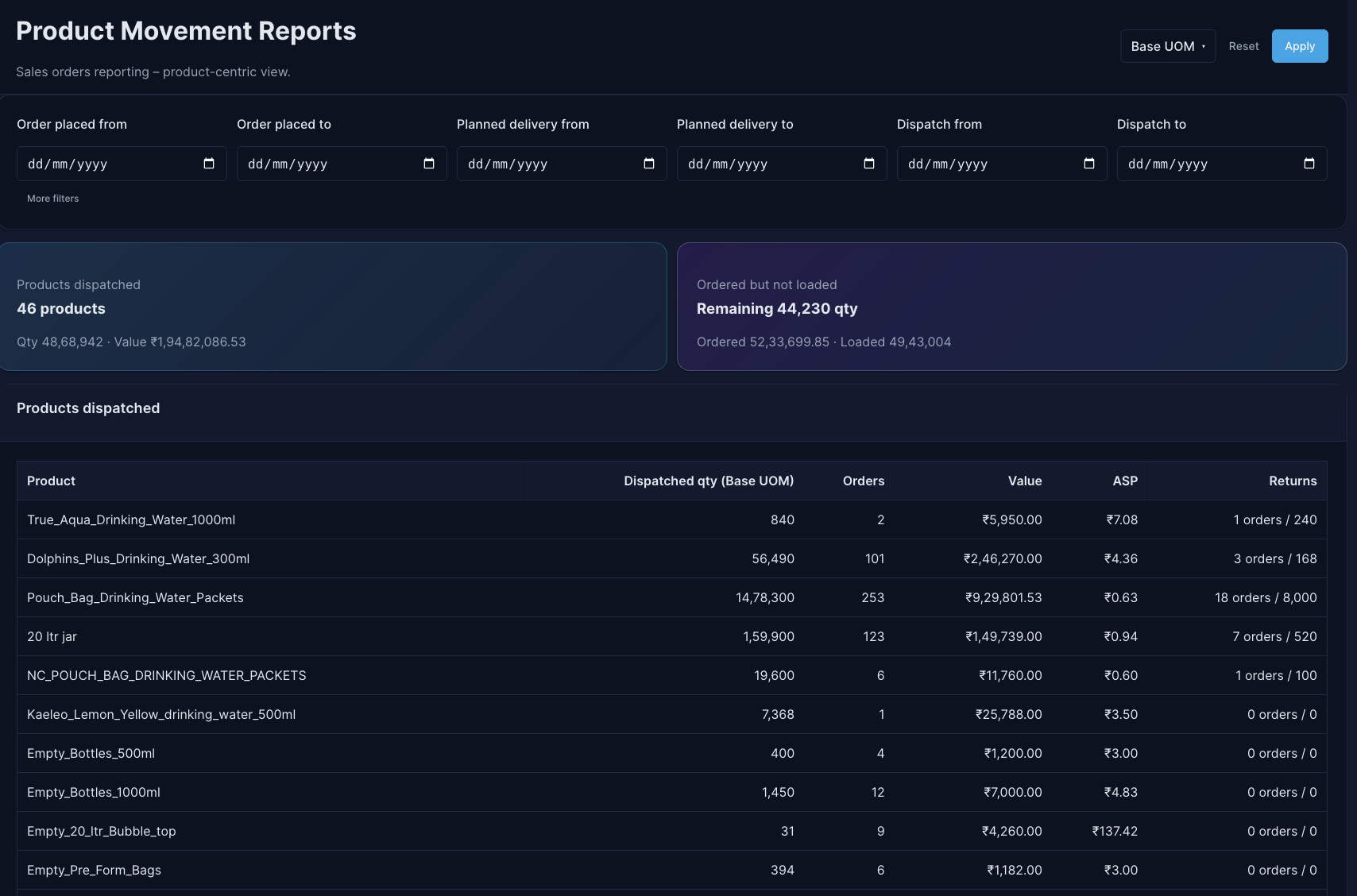Select the Products dispatched summary card

click(333, 307)
